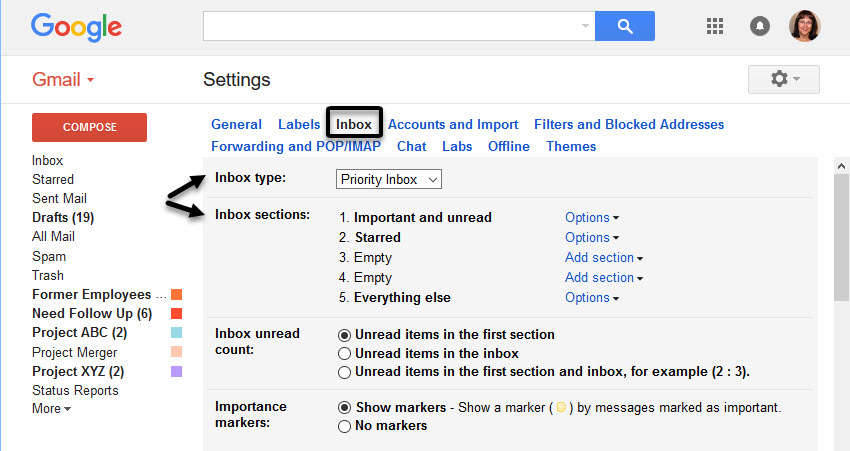This screenshot has height=451, width=850.
Task: Click Add section for section 4
Action: click(603, 278)
